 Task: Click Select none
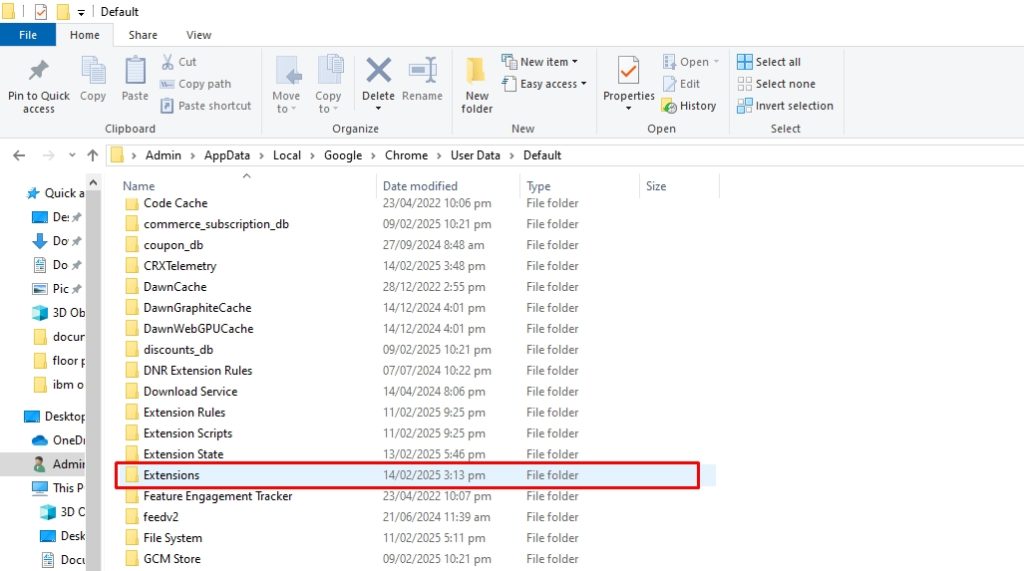(x=776, y=84)
